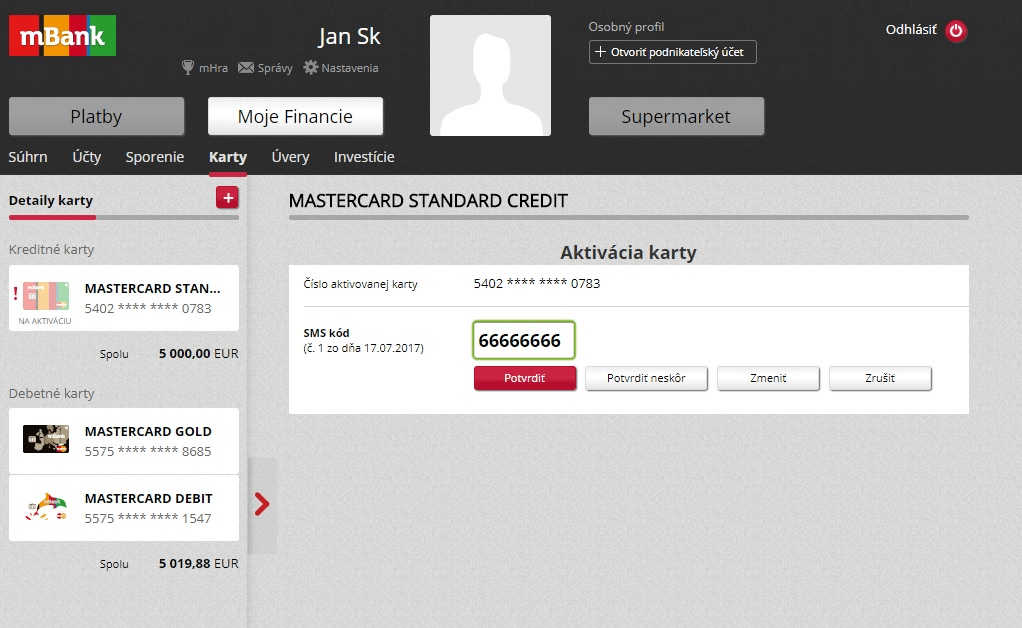Open Správy envelope icon

point(246,67)
